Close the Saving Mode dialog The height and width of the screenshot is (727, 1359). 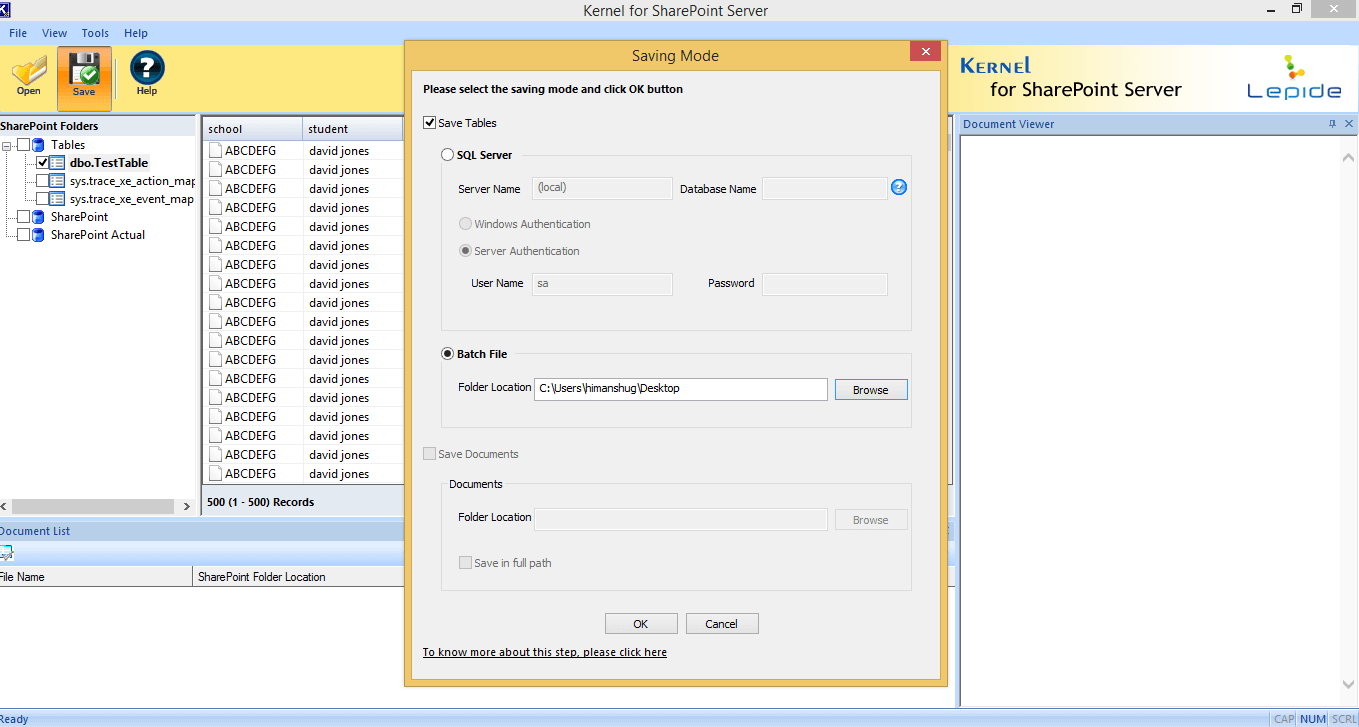click(925, 52)
